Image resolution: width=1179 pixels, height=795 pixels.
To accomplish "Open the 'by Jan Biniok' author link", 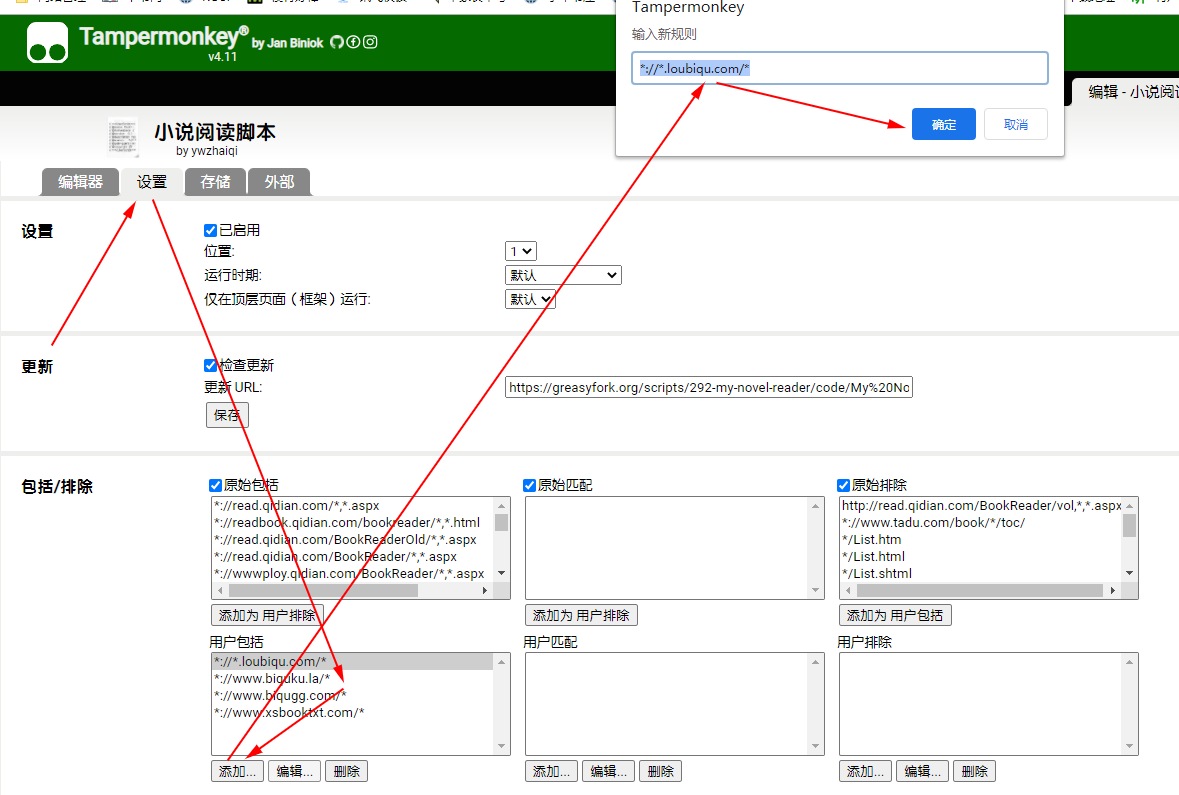I will coord(287,43).
